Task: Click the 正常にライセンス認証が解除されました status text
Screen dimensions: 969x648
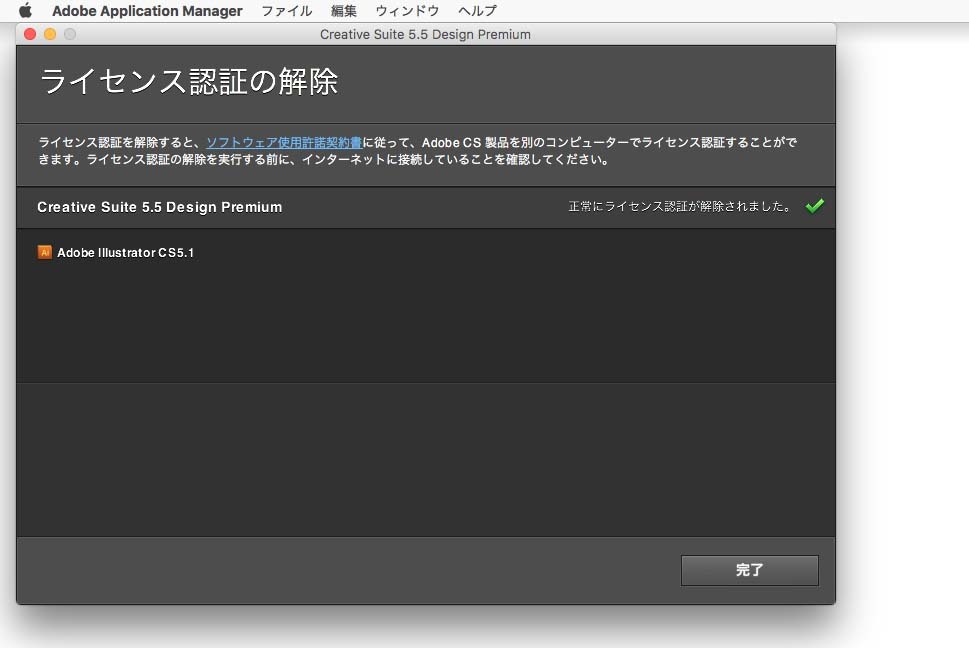Action: [x=679, y=206]
